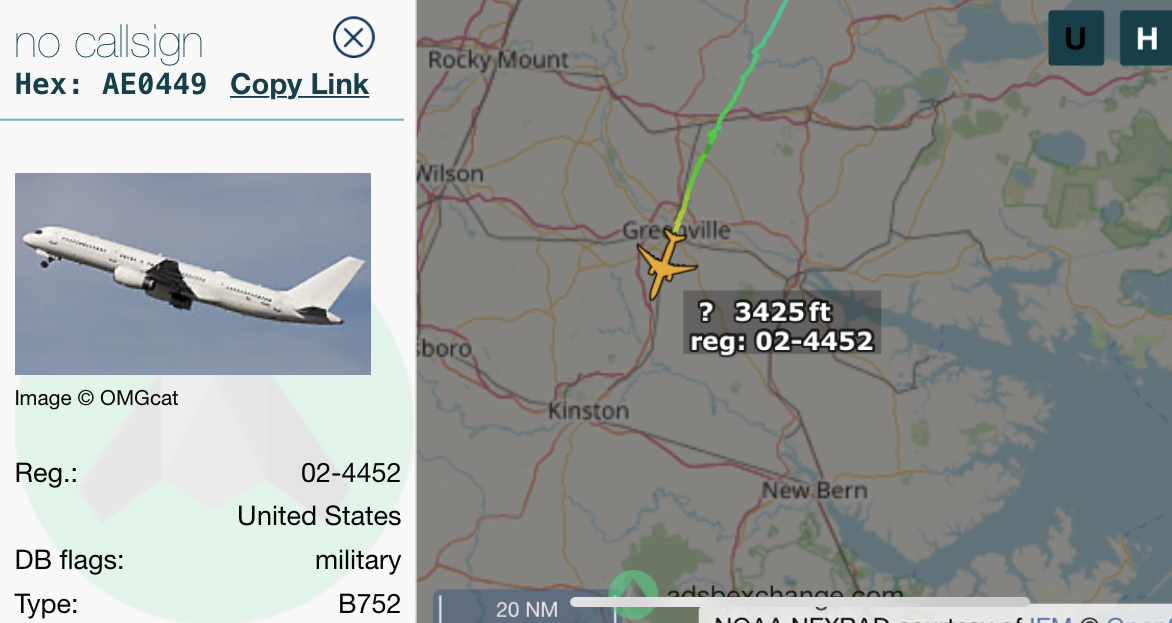
Task: Copy link for hex AE0449
Action: tap(299, 84)
